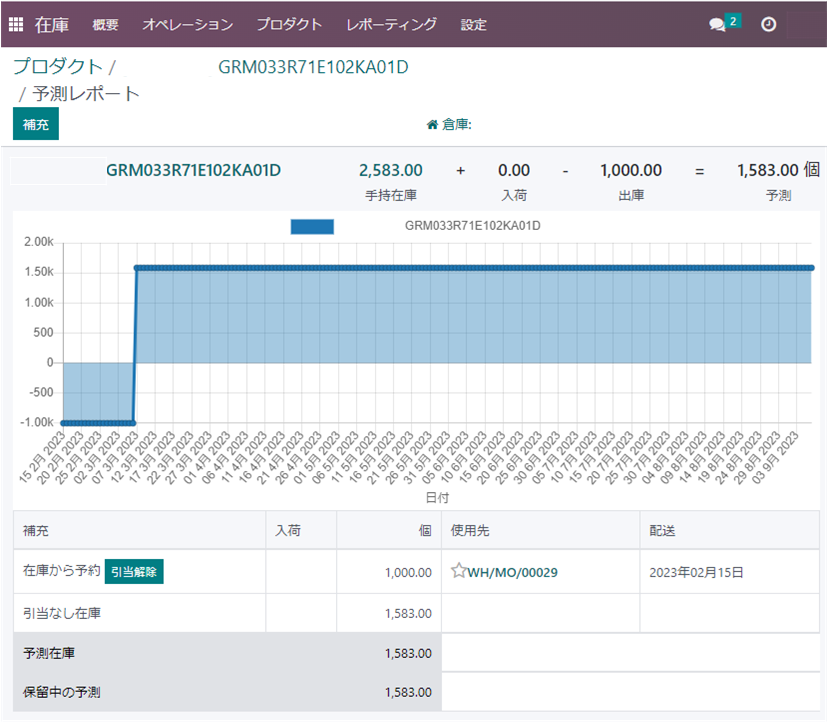Expand the オペレーション menu
828x722 pixels.
[x=187, y=24]
